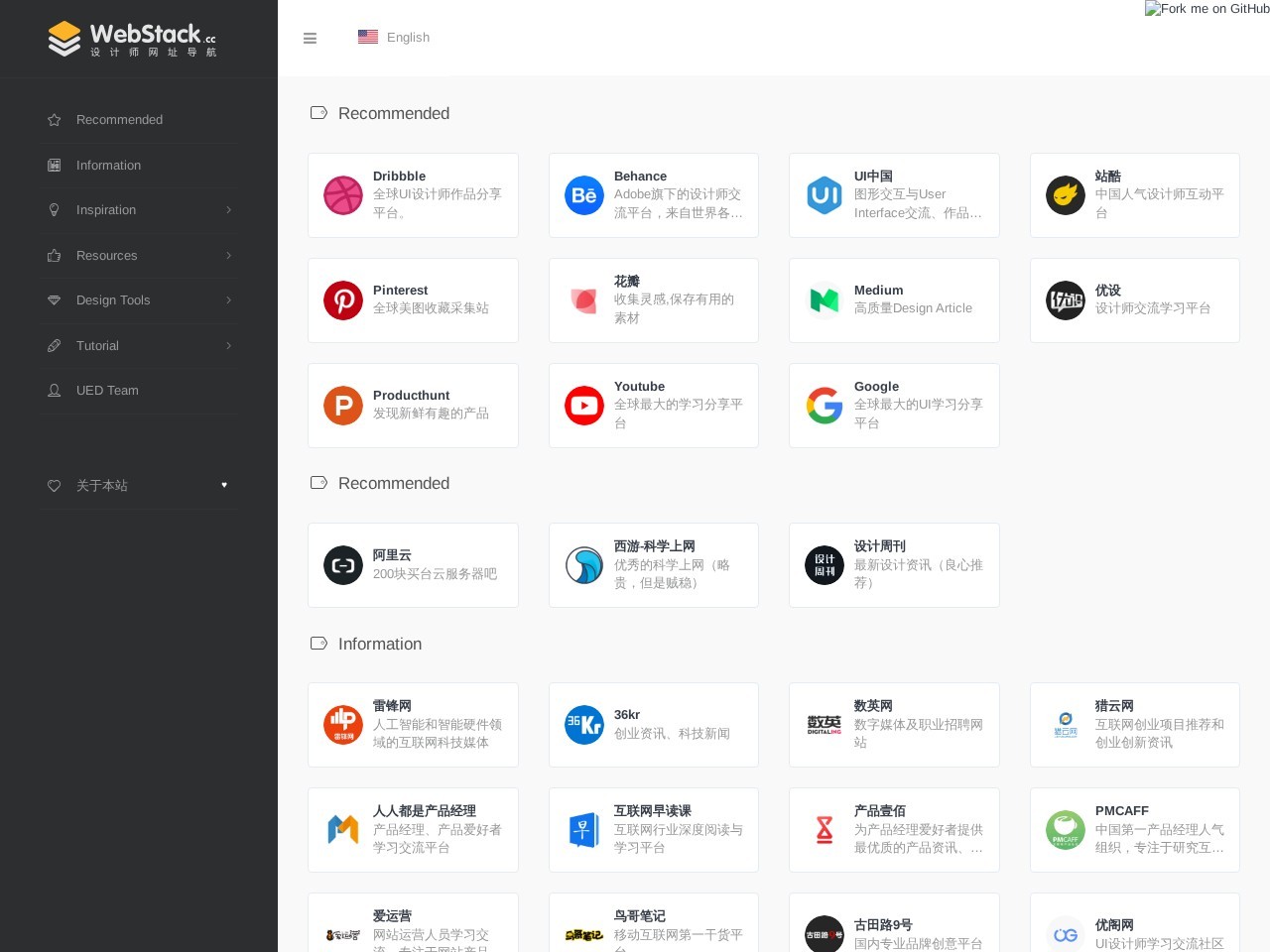Expand the Inspiration sidebar chevron
Viewport: 1270px width, 952px height.
(x=228, y=210)
